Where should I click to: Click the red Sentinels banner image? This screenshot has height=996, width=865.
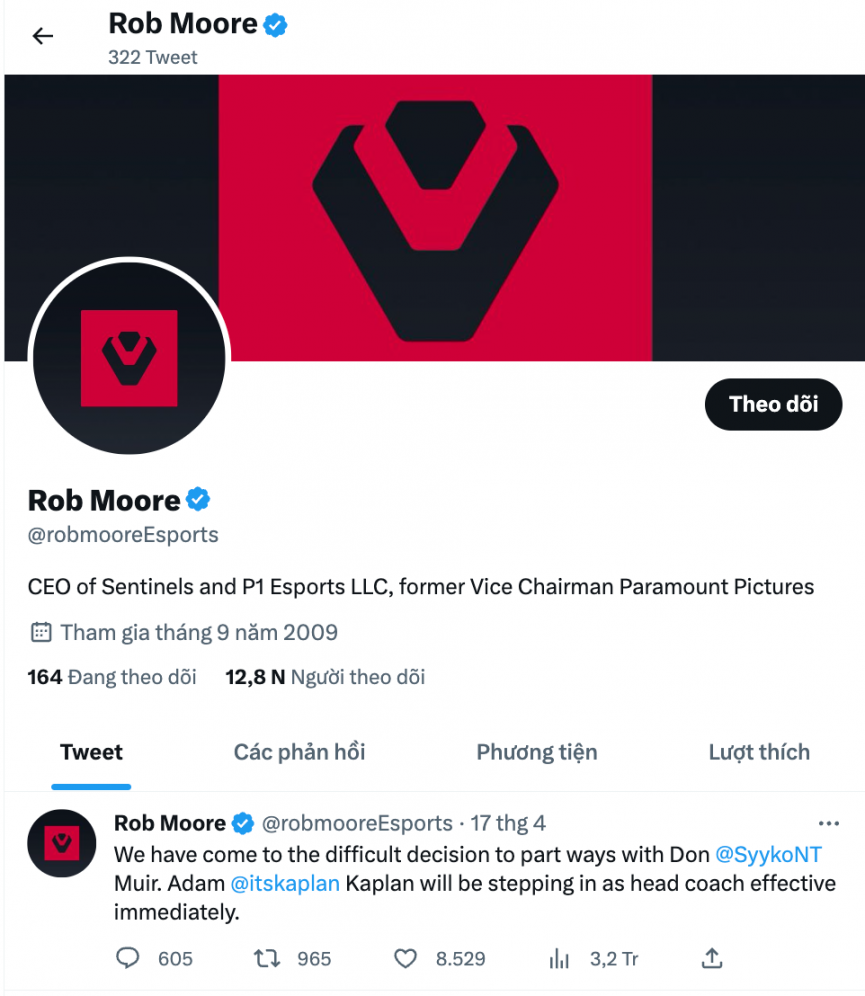[x=435, y=200]
